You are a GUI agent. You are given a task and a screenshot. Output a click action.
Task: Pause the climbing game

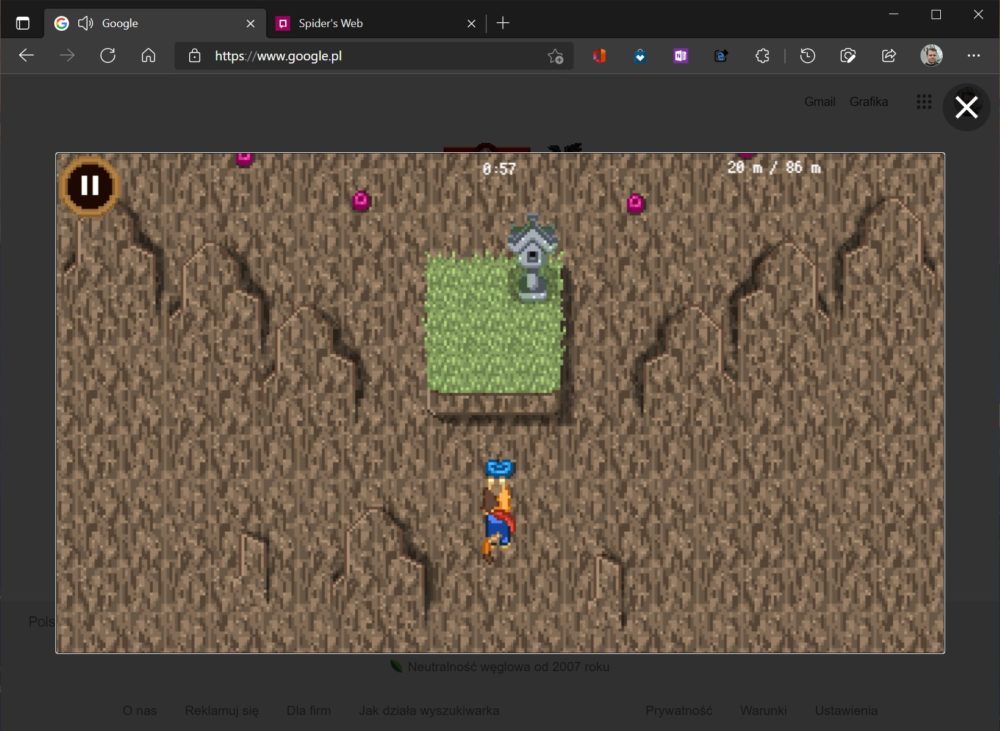pos(90,186)
